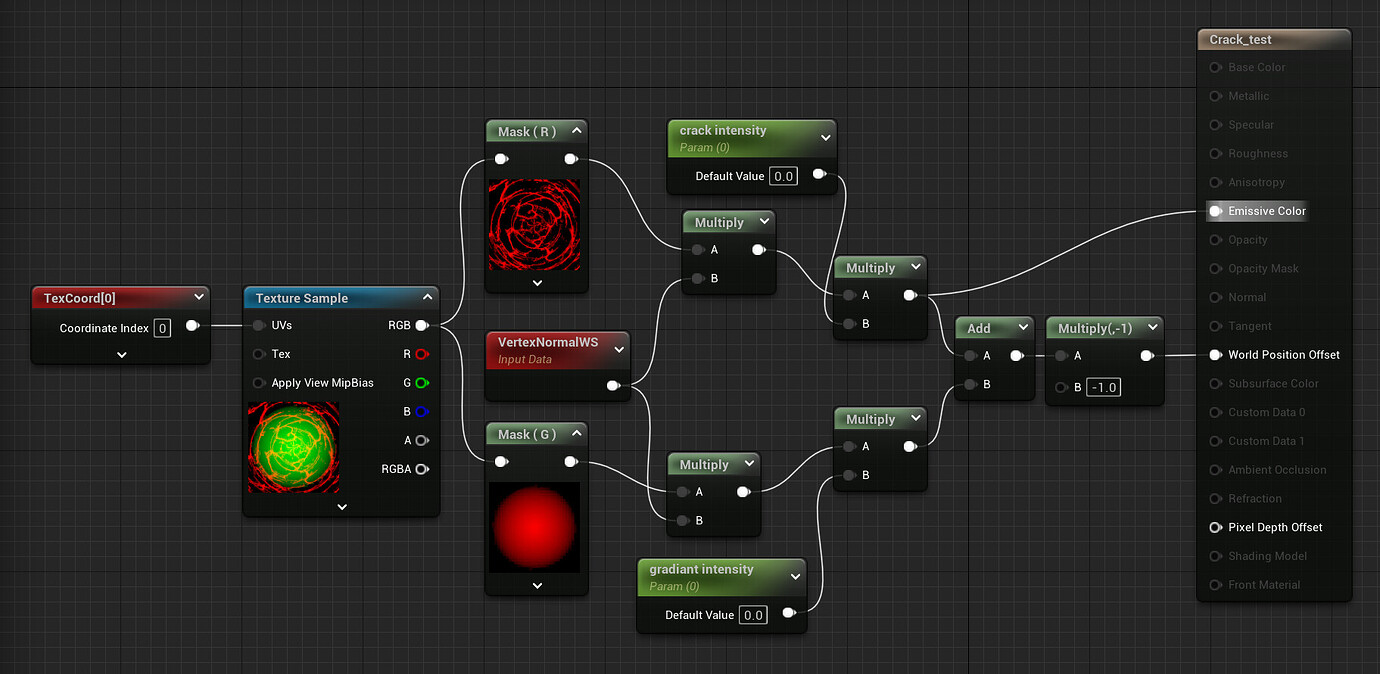Expand the Texture Sample node details
Viewport: 1380px width, 674px height.
341,506
